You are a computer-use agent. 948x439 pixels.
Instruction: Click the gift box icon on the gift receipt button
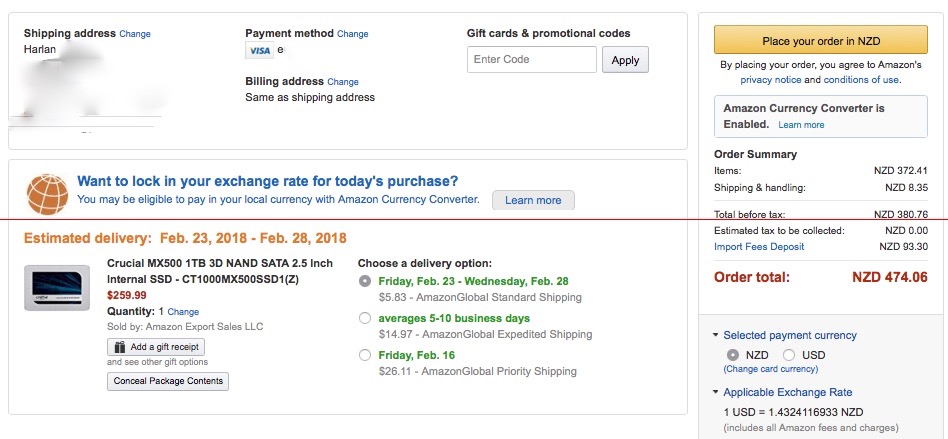(120, 347)
